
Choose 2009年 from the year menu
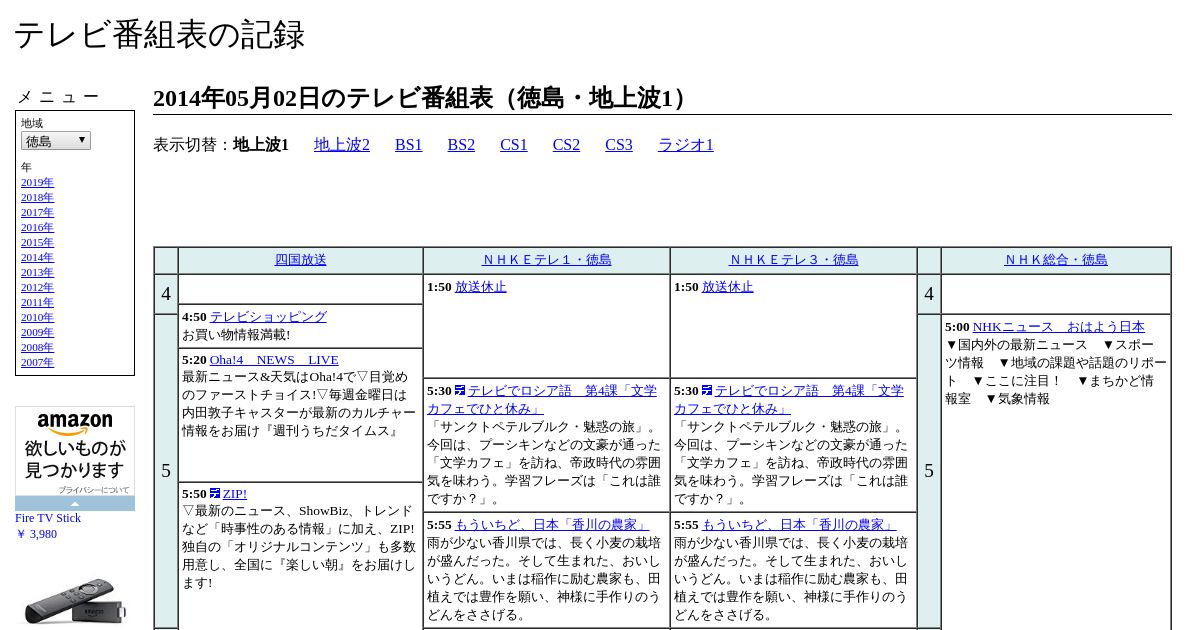point(37,333)
